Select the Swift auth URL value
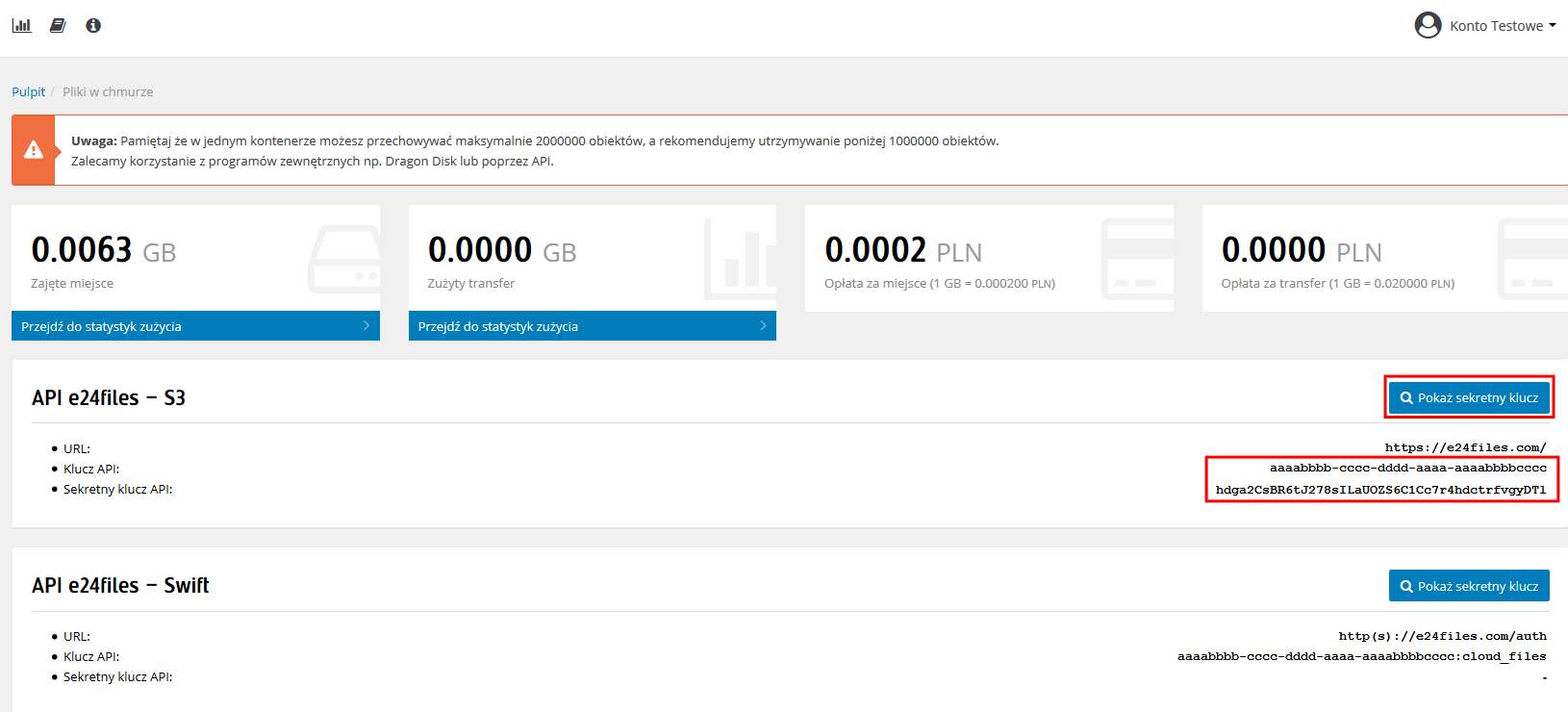 [x=1442, y=636]
